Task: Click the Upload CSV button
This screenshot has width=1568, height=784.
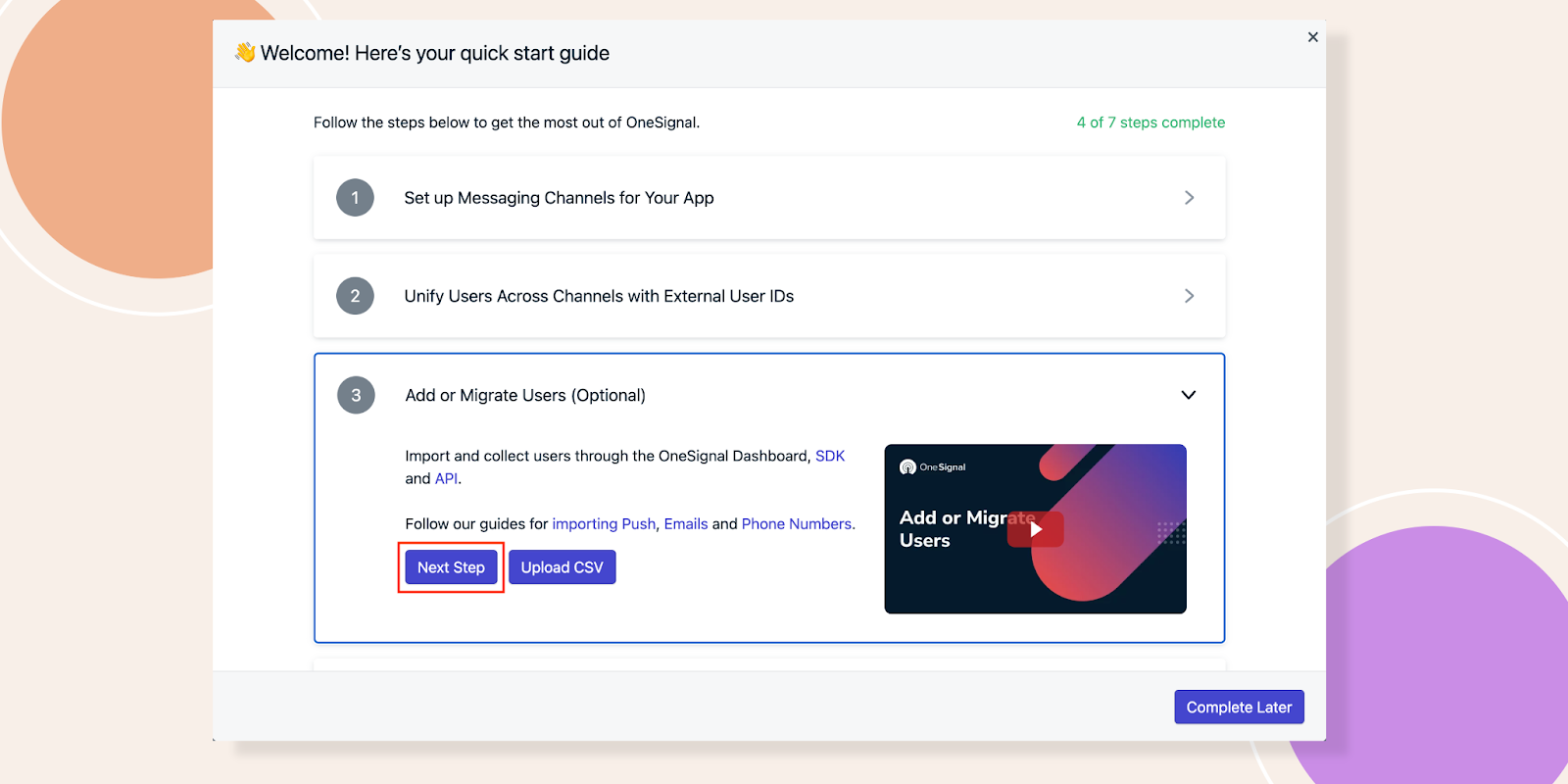Action: point(562,567)
